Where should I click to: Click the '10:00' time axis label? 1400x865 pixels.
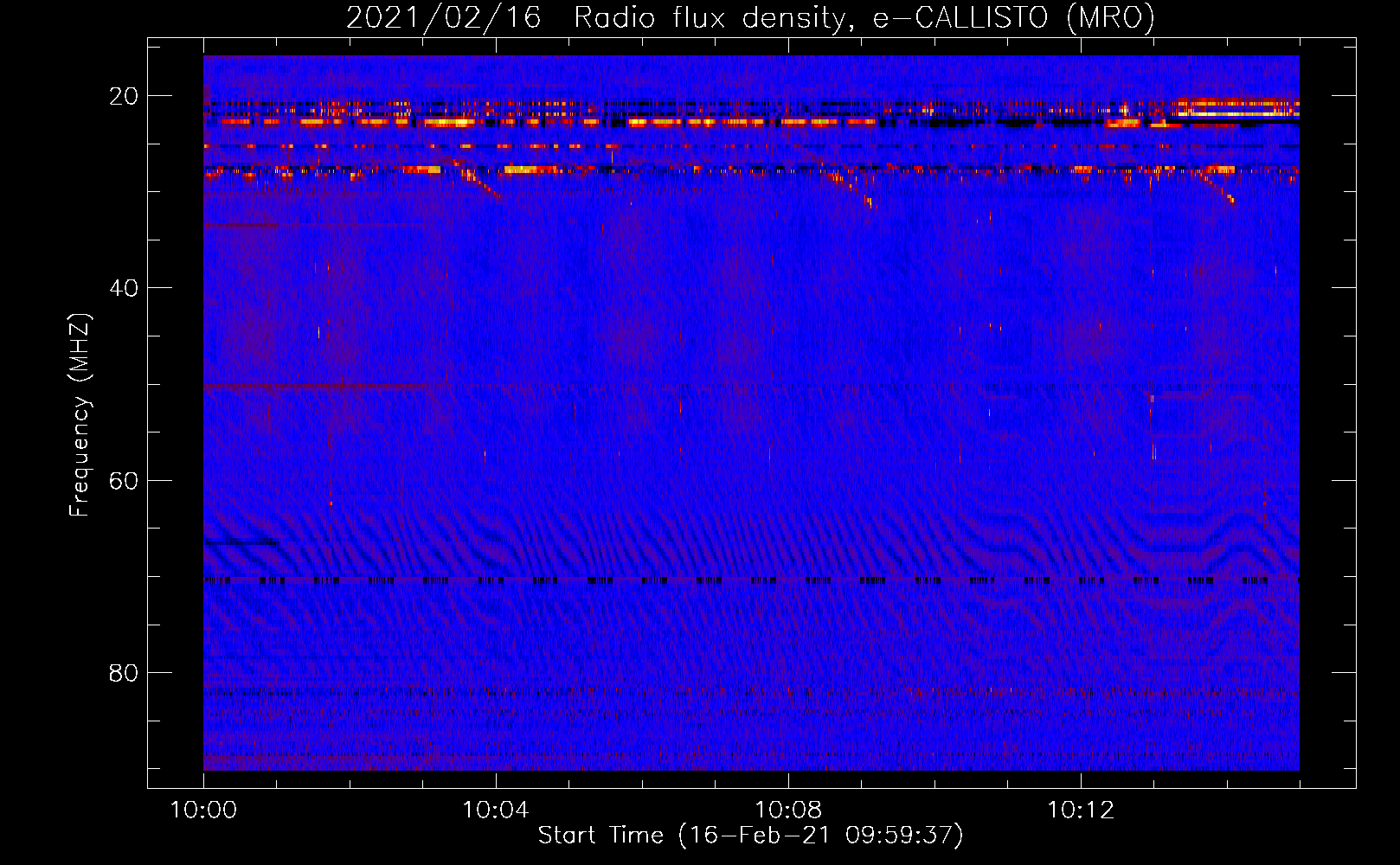[203, 811]
